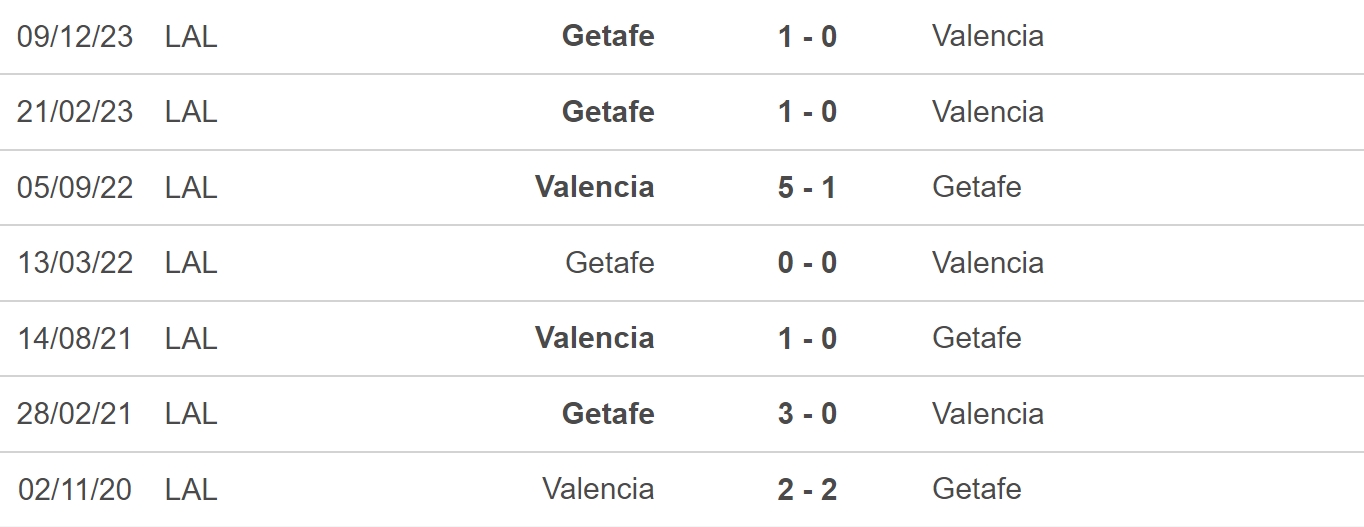Screen dimensions: 1364x527
Task: Open the 0 - 0 score on 13/03/22
Action: click(x=807, y=263)
